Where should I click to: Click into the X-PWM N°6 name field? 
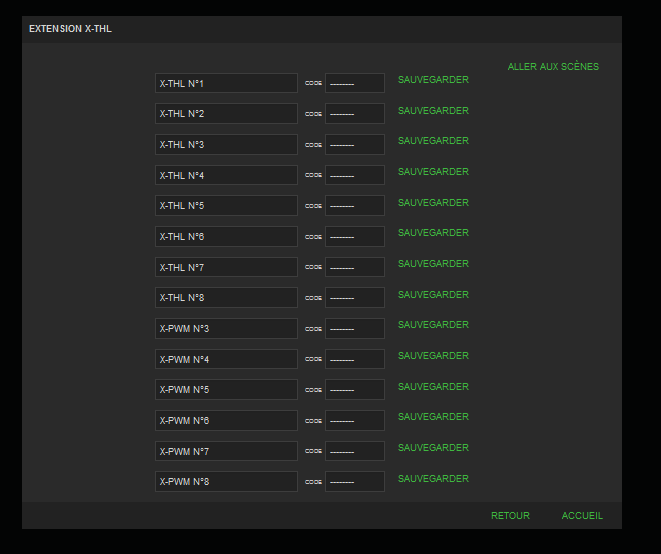tap(226, 420)
